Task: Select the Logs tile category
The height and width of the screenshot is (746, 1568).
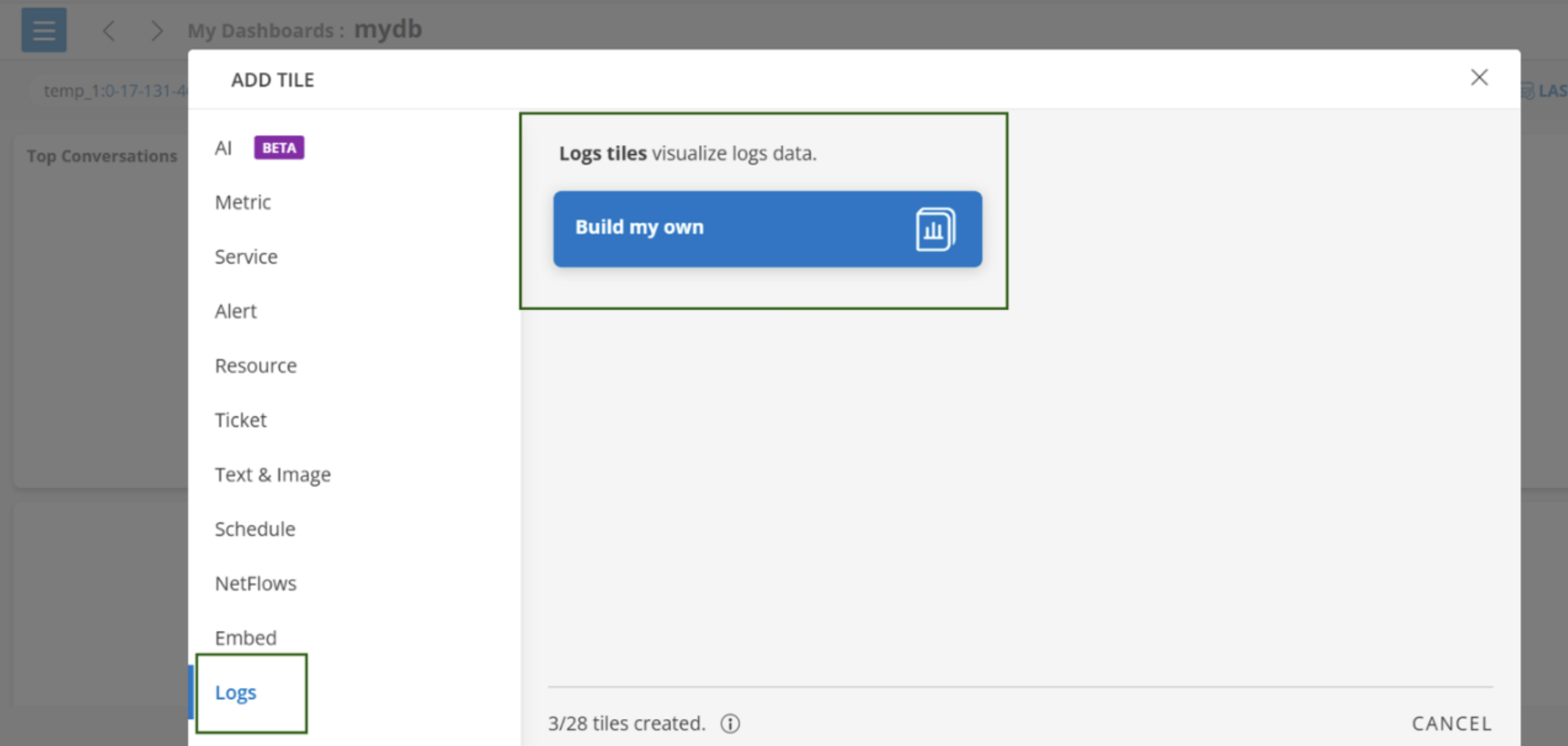Action: [235, 692]
